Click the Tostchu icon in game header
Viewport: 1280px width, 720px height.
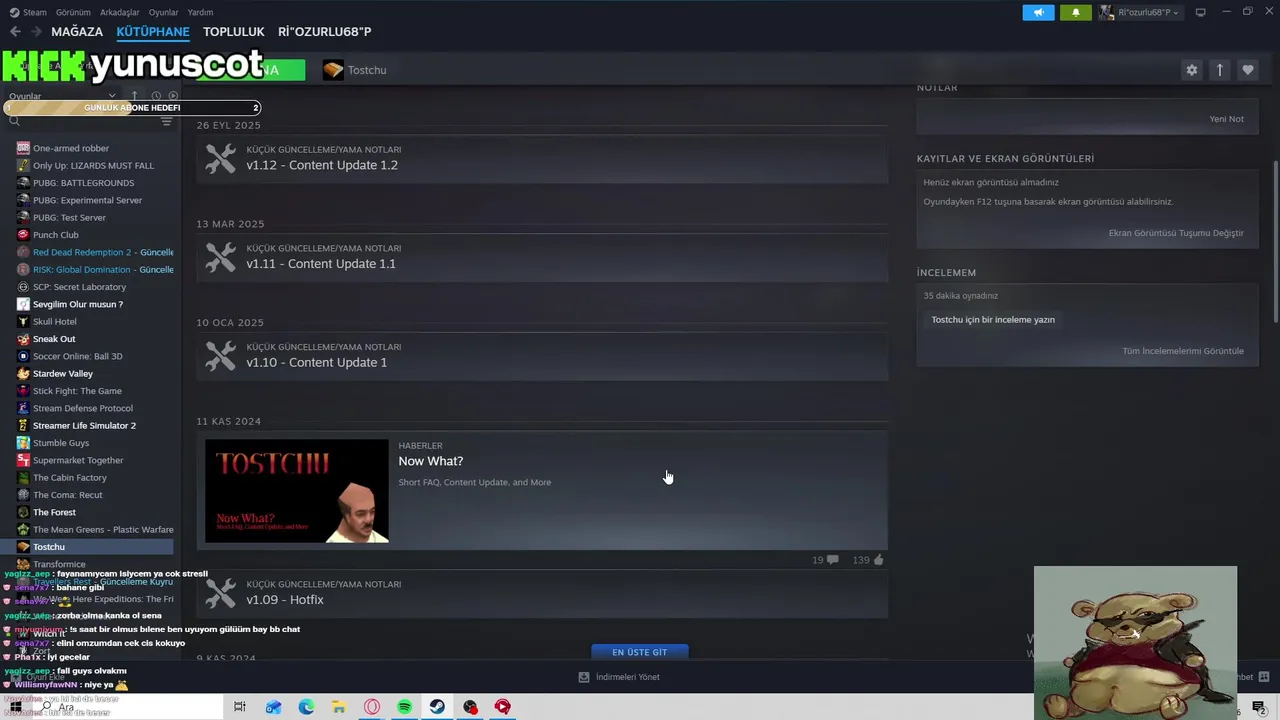(x=333, y=70)
